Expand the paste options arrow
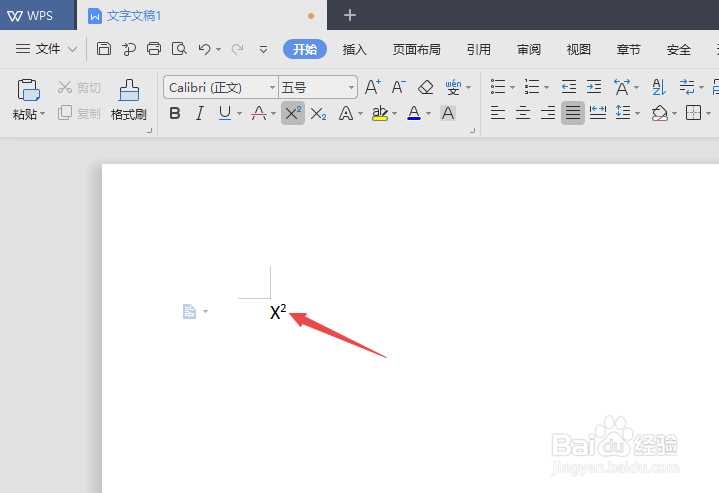 (43, 113)
